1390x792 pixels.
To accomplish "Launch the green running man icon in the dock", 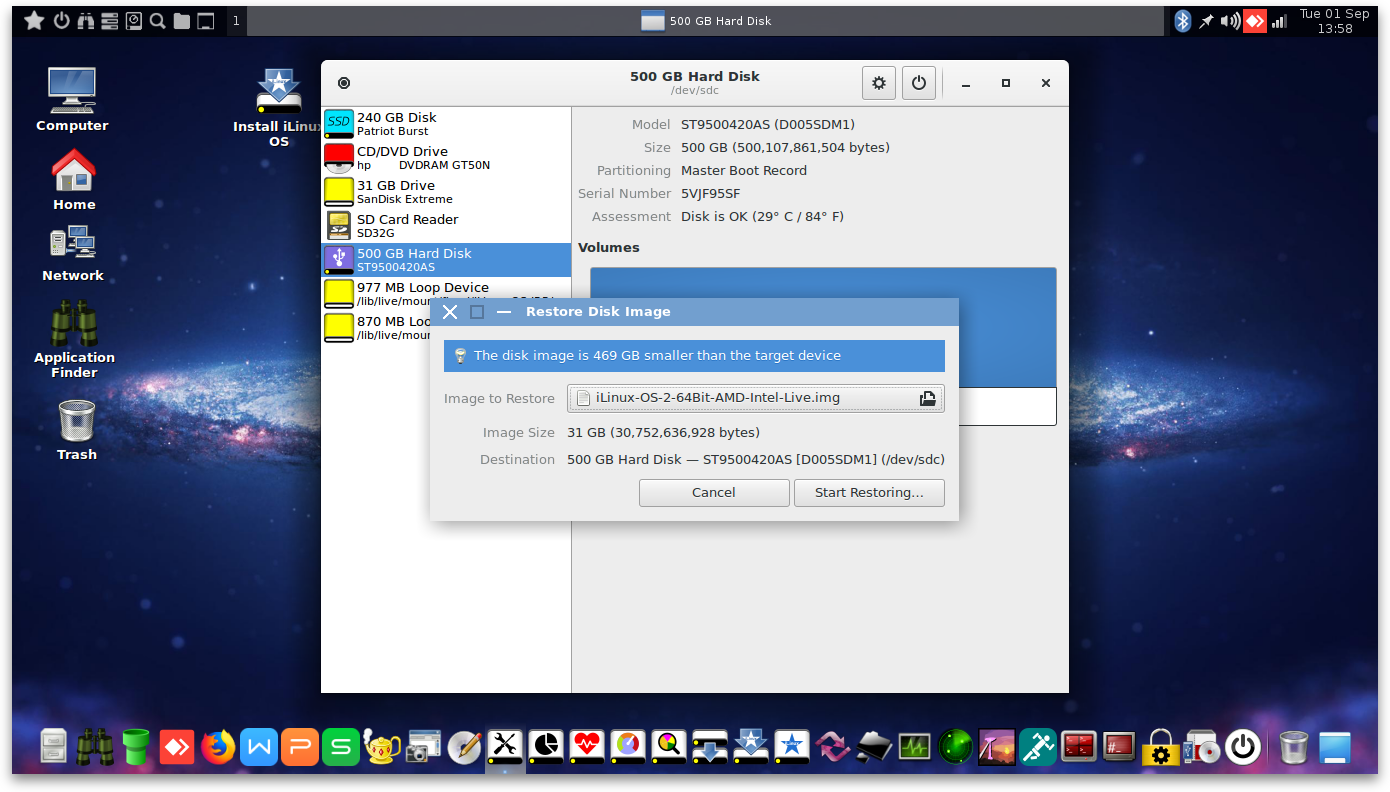I will click(x=1038, y=746).
